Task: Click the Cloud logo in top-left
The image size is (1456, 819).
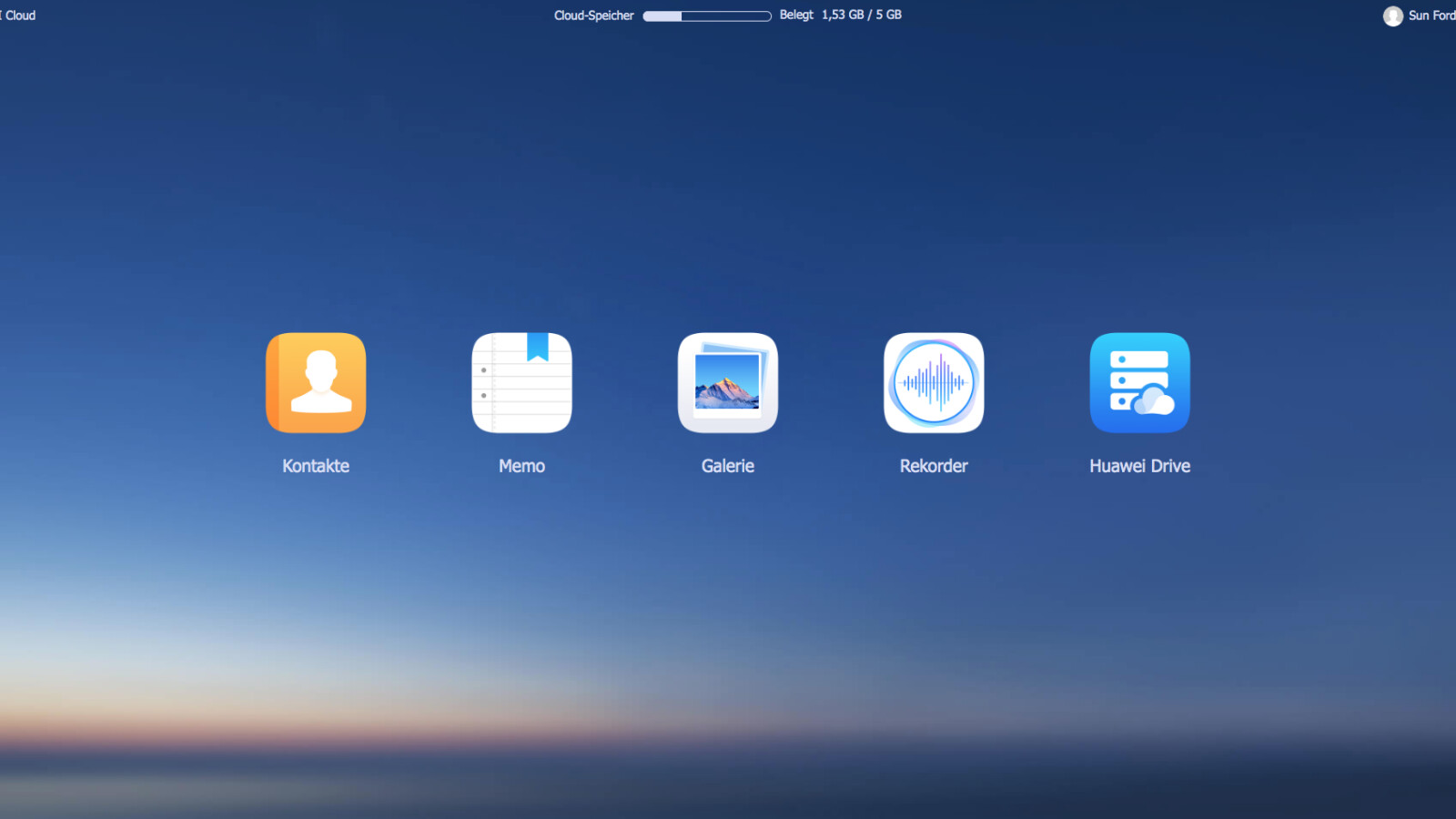Action: (x=18, y=15)
